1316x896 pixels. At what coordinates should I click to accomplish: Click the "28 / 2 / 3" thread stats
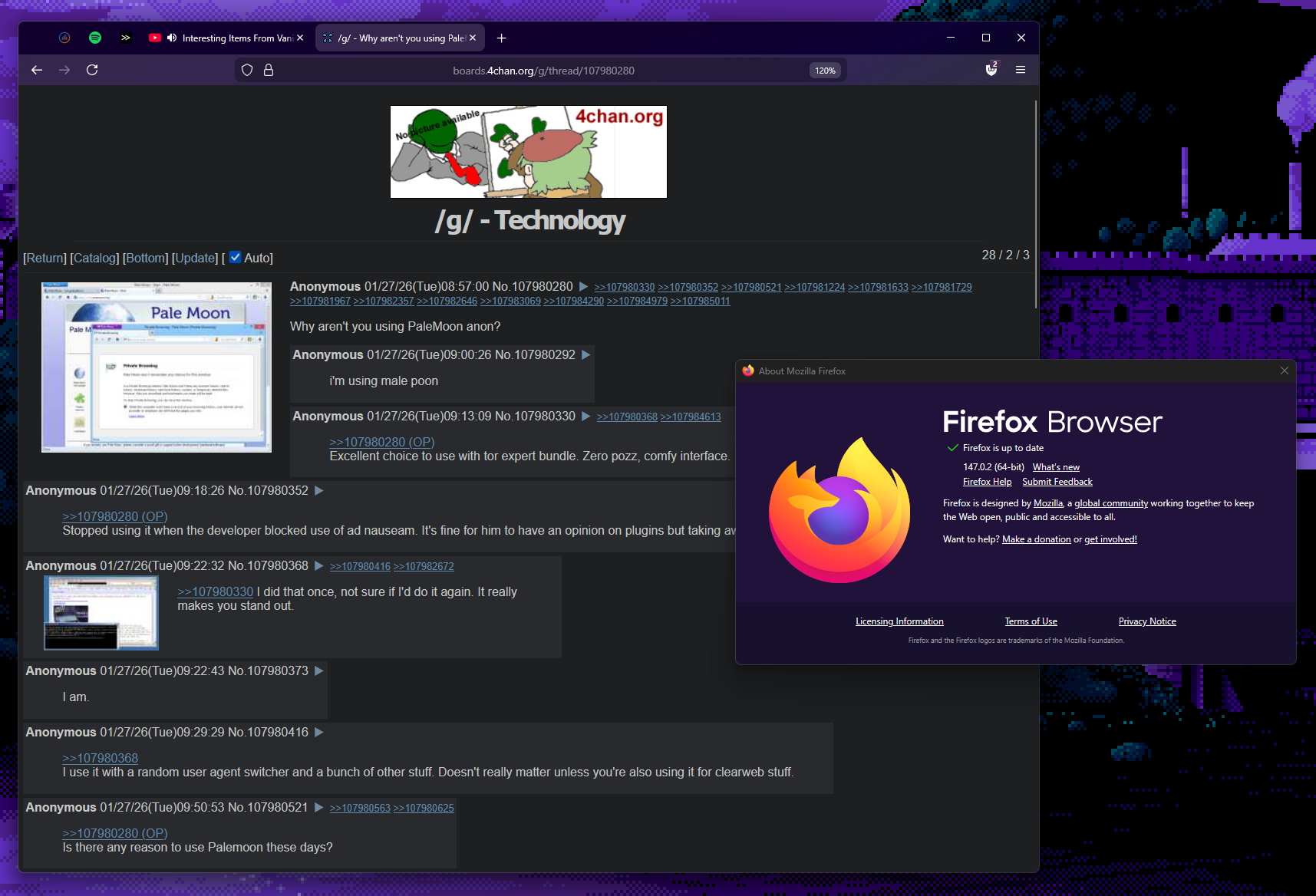tap(1005, 255)
